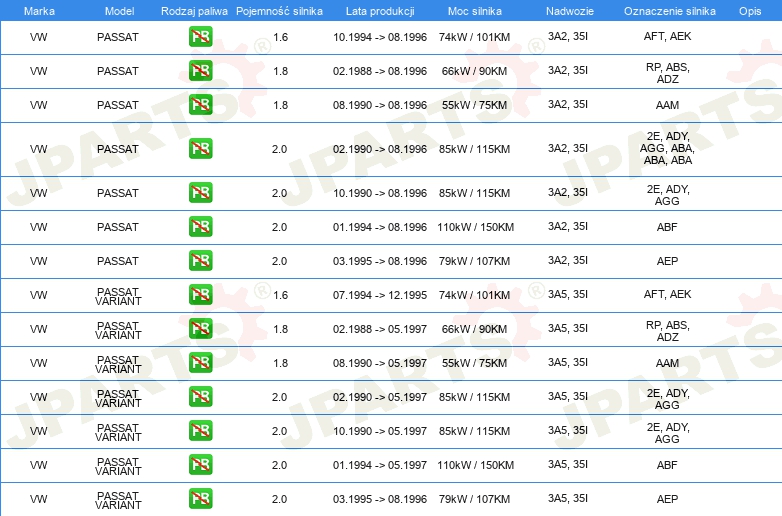Click fuel icon in 10.1990 -> 05.1997 row
Viewport: 782px width, 516px height.
pyautogui.click(x=200, y=430)
